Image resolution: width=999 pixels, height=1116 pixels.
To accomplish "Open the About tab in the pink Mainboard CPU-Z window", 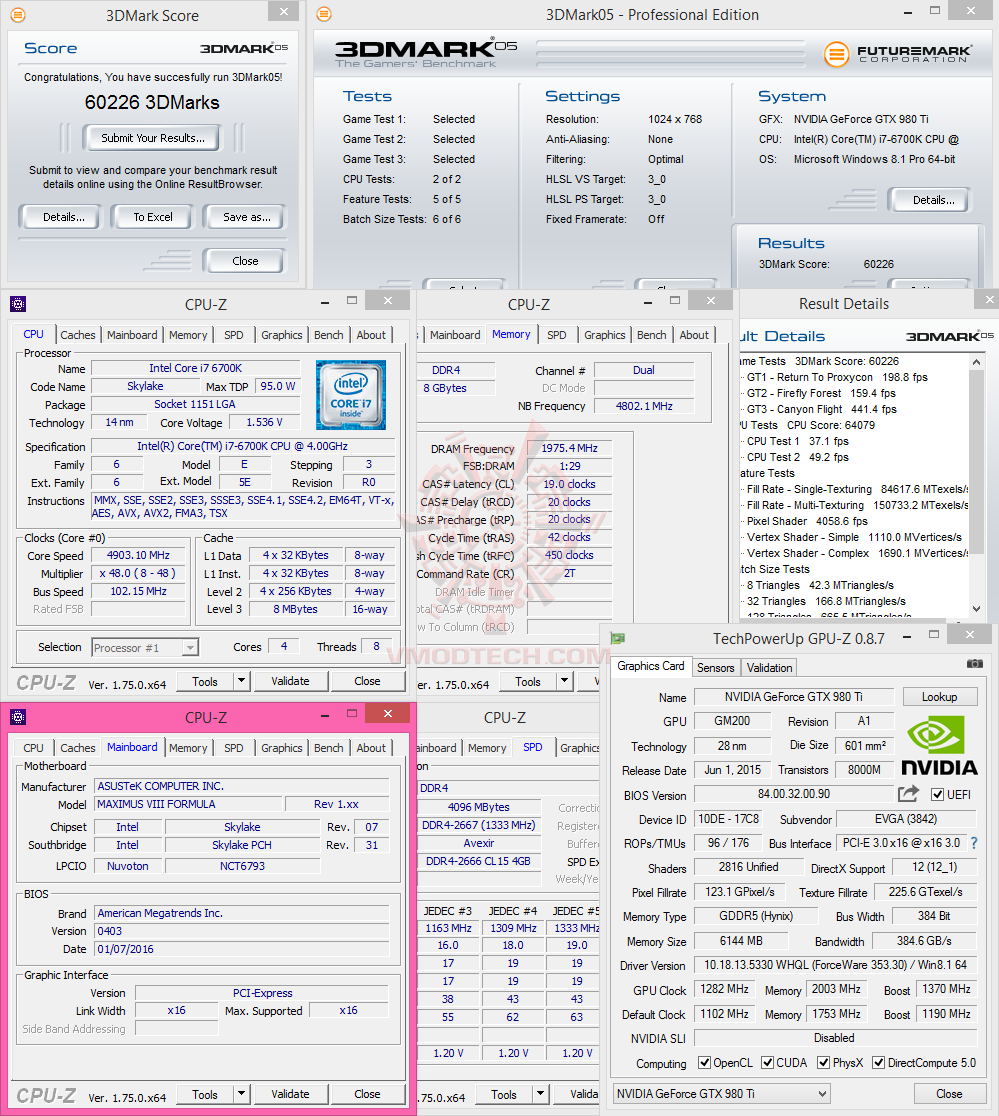I will point(371,747).
